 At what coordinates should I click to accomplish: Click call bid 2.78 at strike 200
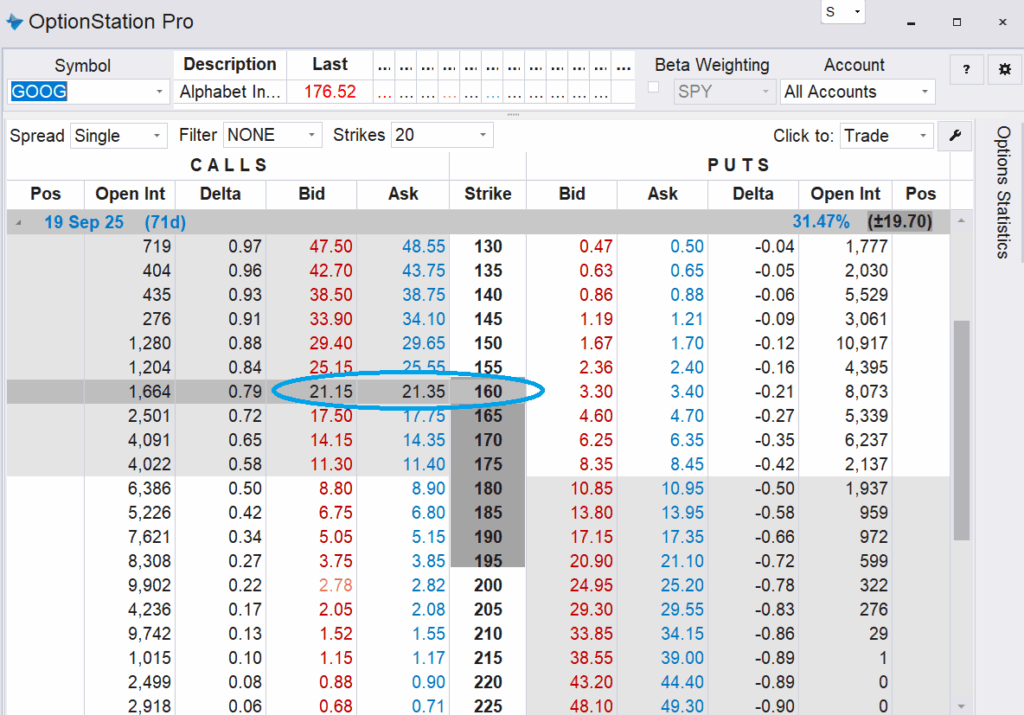click(x=335, y=585)
